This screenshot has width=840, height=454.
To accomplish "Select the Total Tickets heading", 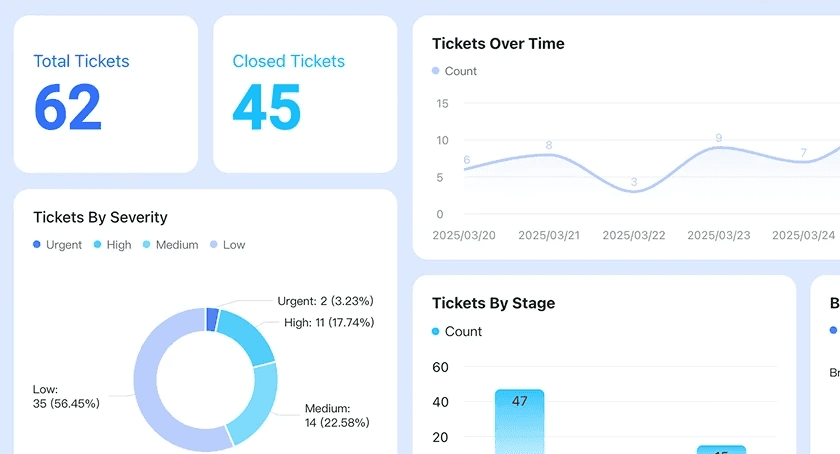I will 81,61.
